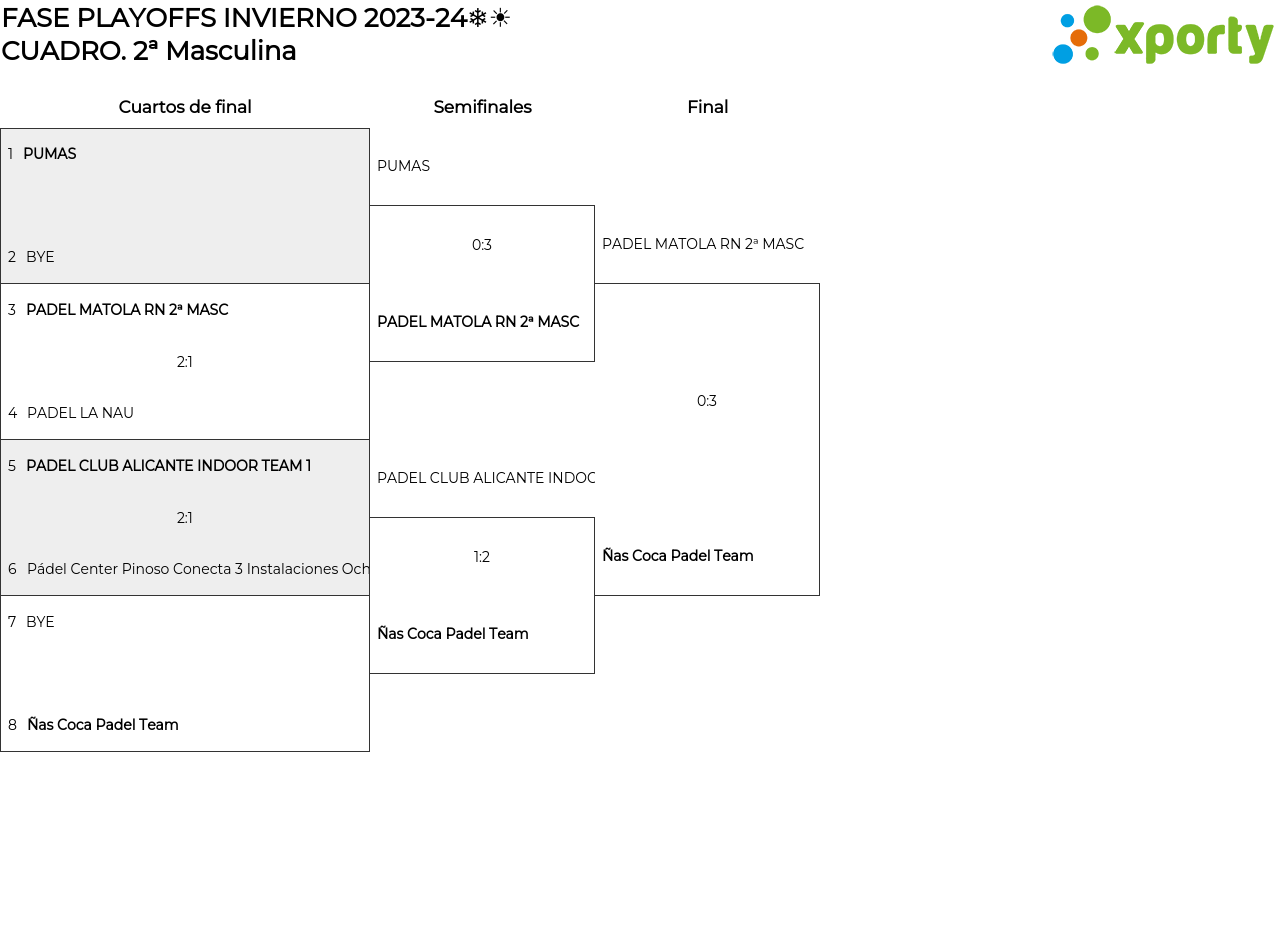Select PUMAS in the quarterfinals

(50, 154)
